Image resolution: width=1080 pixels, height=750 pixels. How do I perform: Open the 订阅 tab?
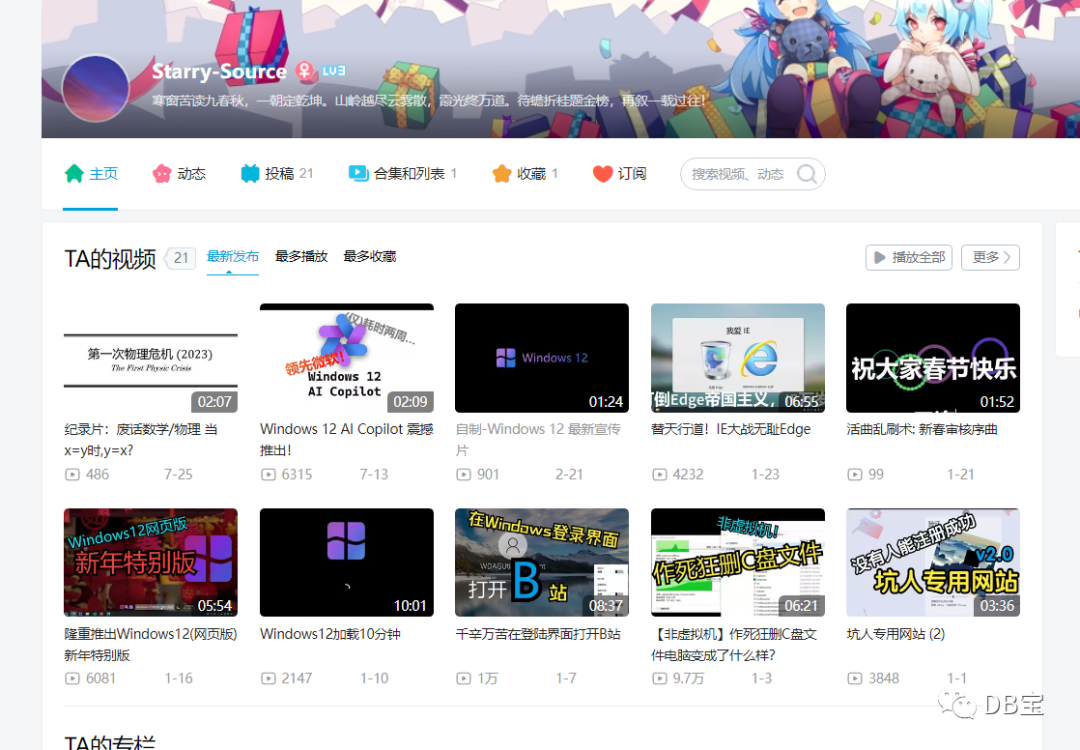619,174
